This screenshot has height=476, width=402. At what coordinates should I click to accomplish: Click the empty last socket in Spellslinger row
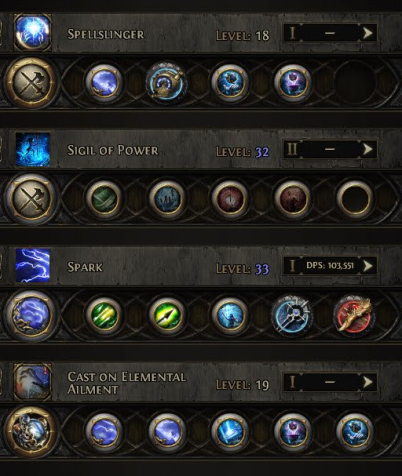click(355, 82)
